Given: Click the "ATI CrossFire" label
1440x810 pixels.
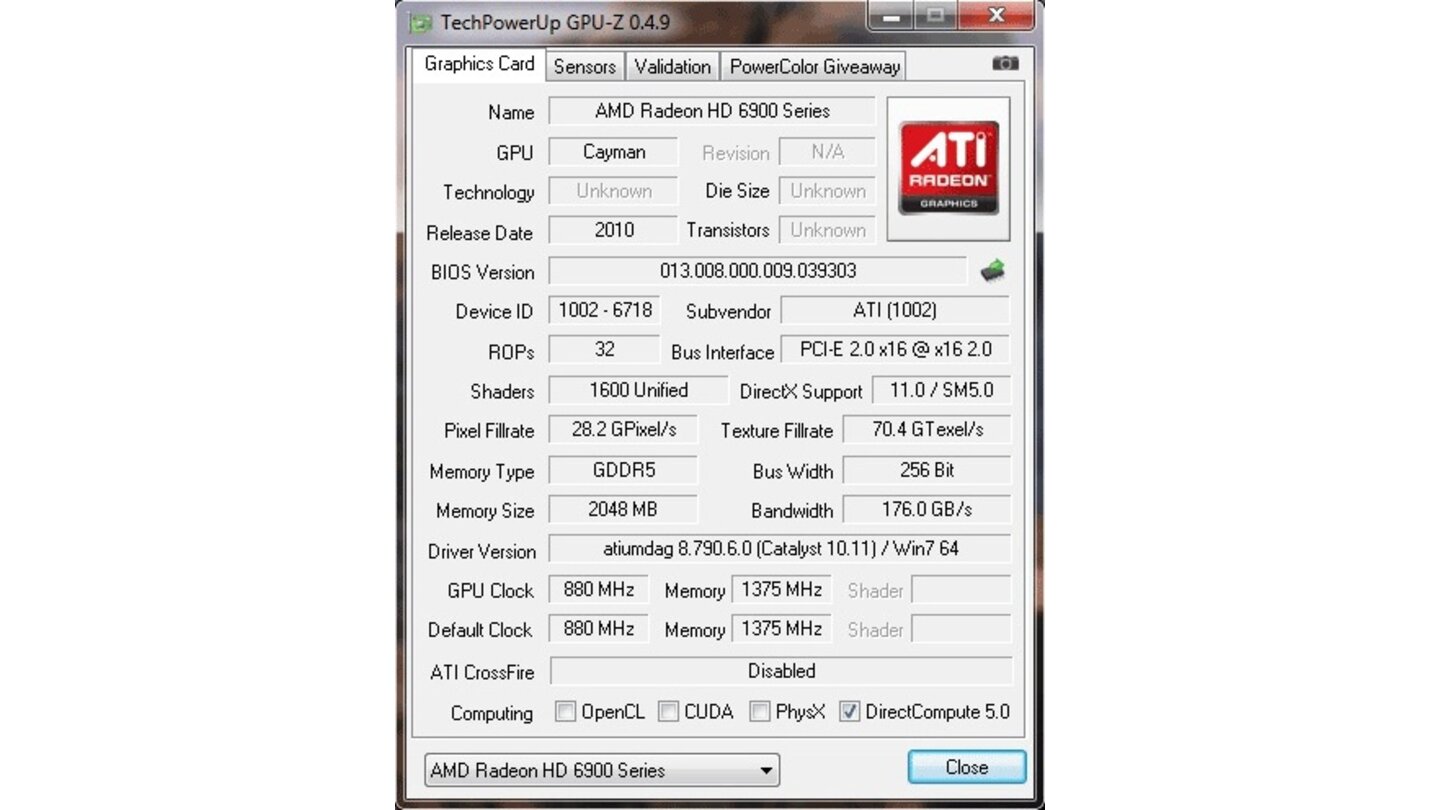Looking at the screenshot, I should click(x=482, y=672).
